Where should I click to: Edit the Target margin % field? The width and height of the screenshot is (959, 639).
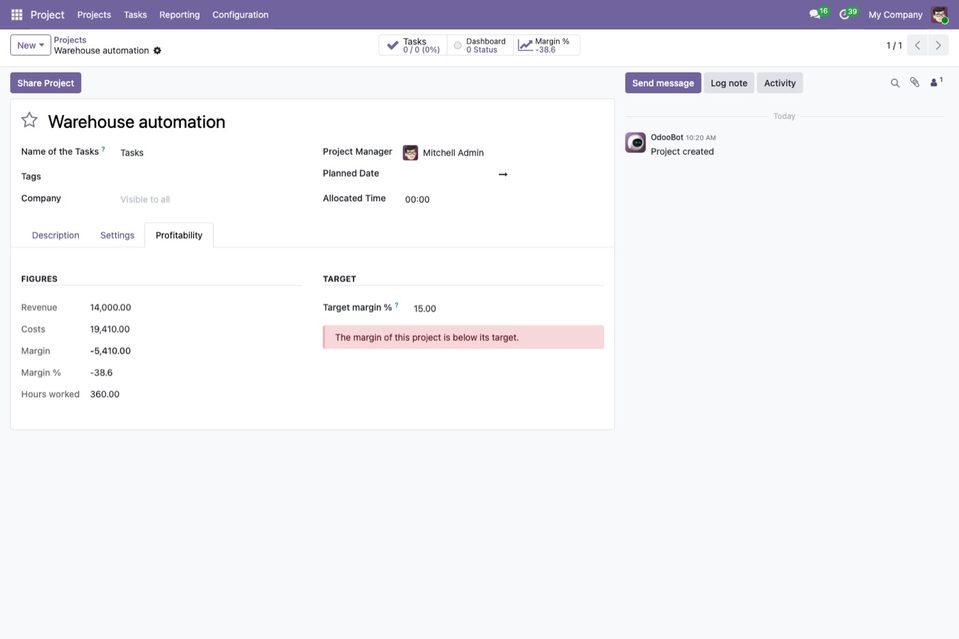tap(507, 309)
